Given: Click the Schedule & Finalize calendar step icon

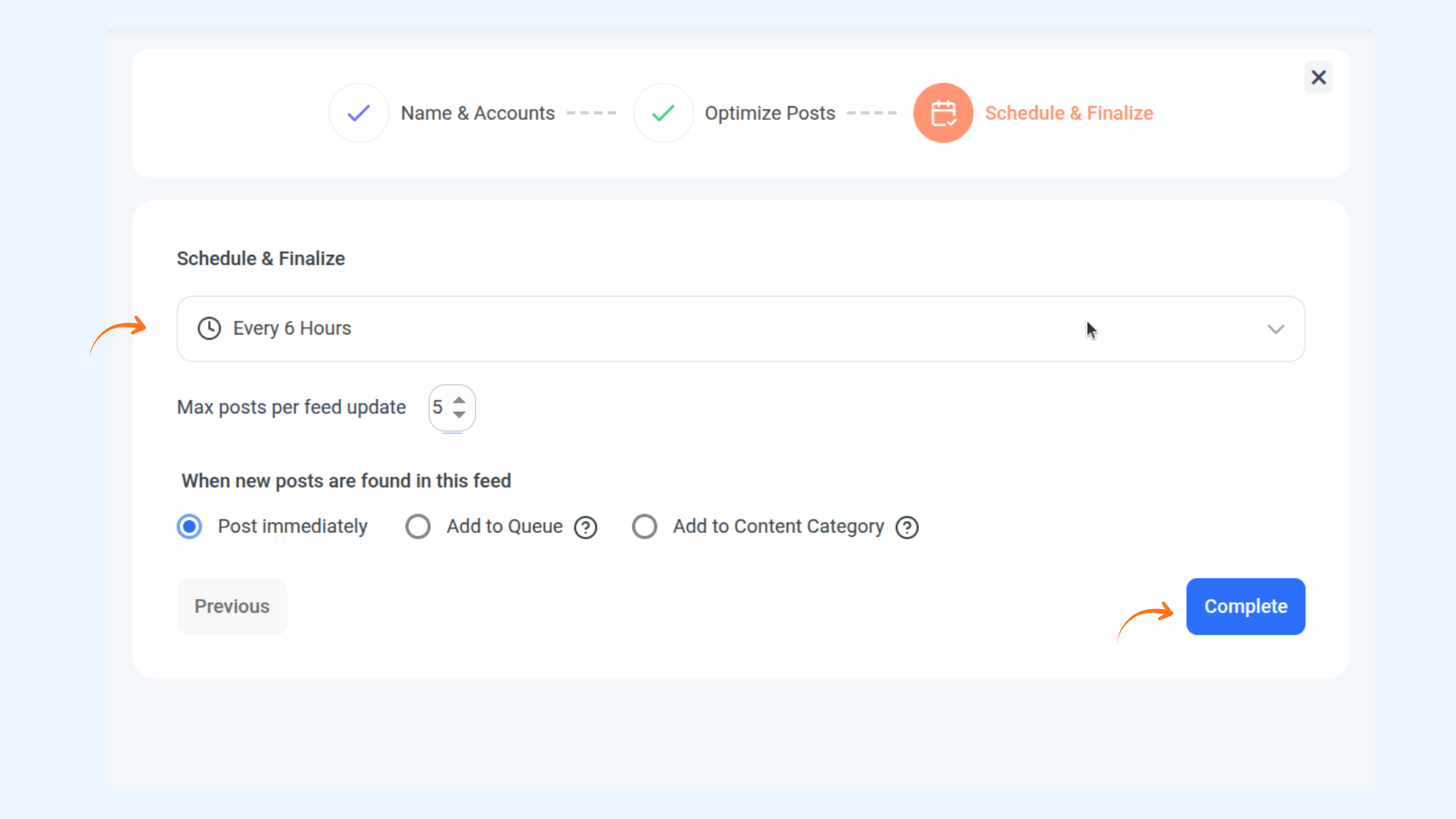Looking at the screenshot, I should coord(943,113).
